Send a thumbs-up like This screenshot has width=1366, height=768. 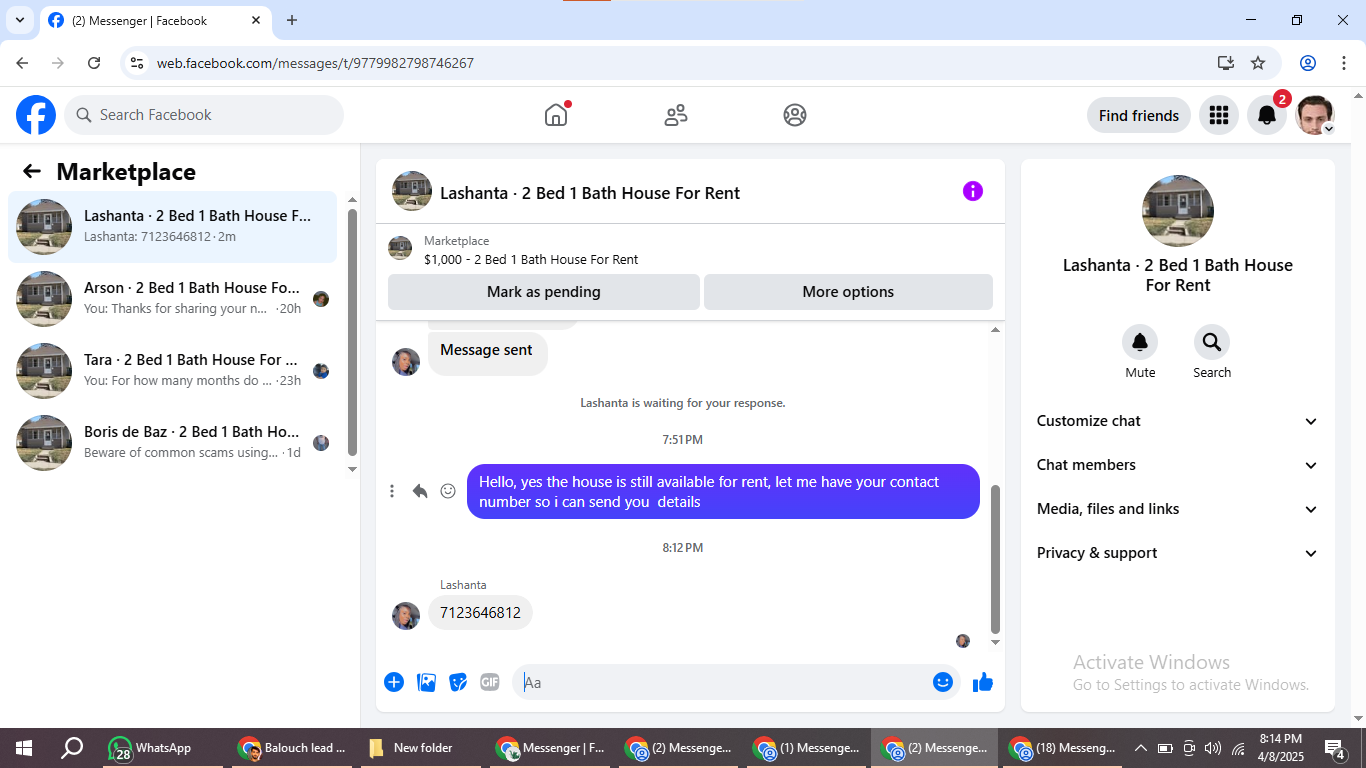(983, 682)
